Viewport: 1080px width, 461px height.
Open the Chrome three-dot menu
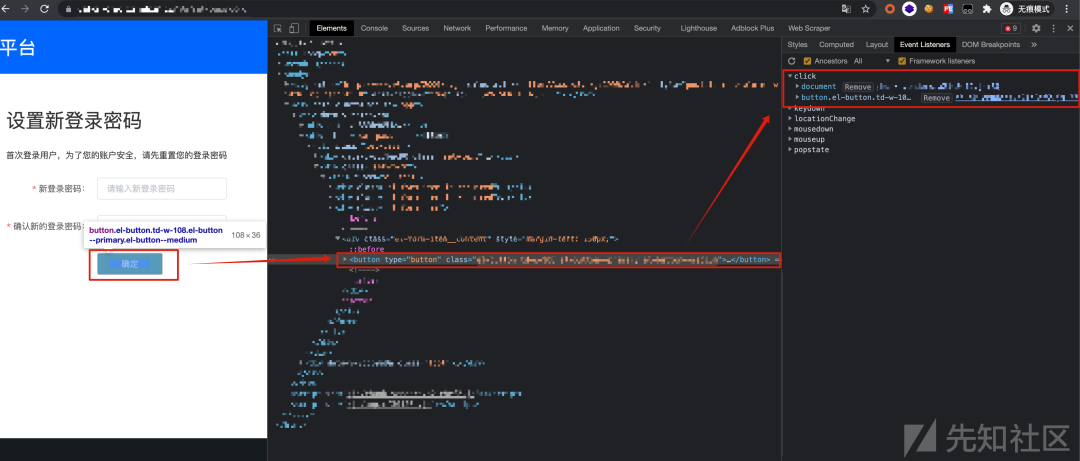click(x=1069, y=9)
